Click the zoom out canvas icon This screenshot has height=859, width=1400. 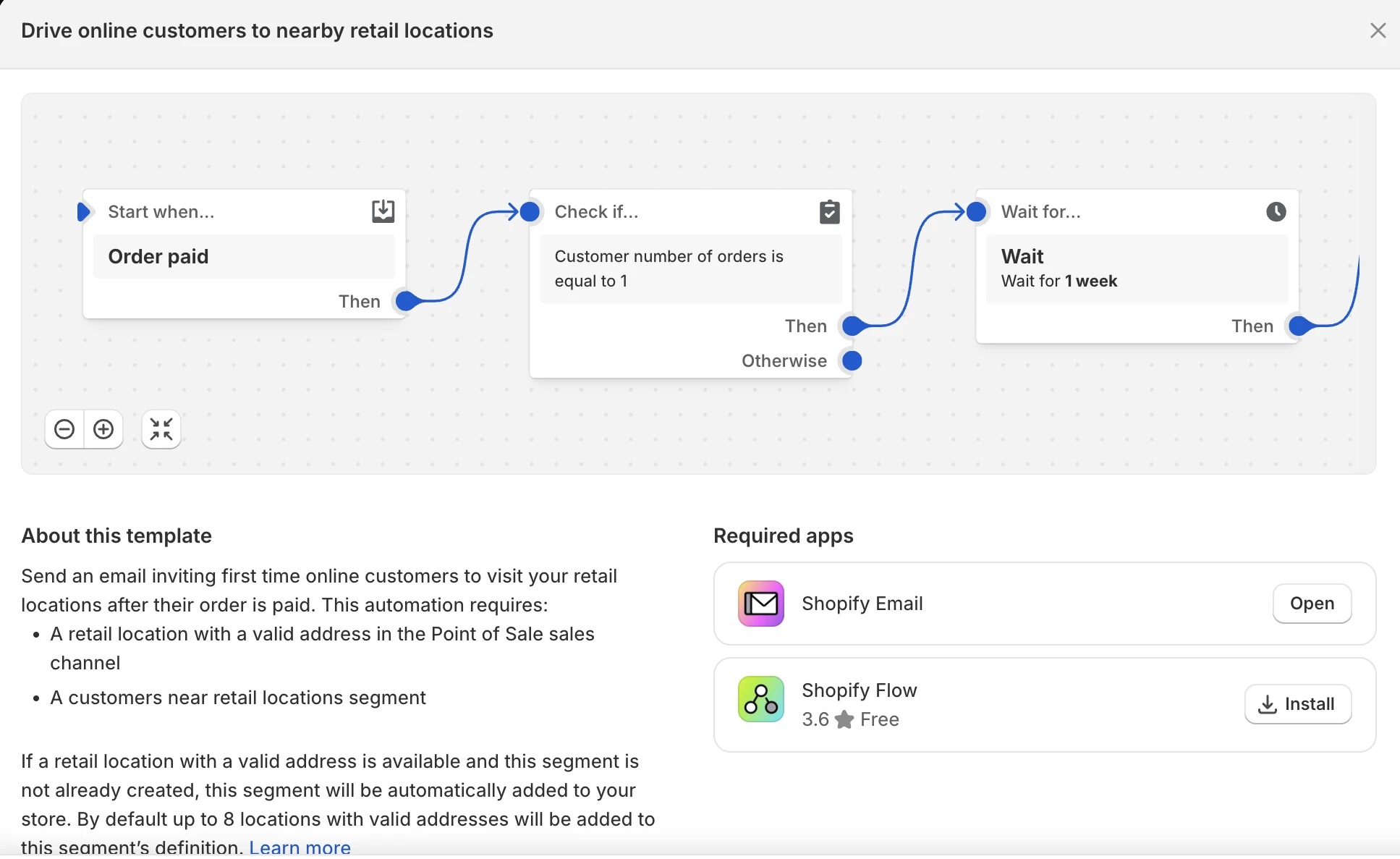[64, 430]
